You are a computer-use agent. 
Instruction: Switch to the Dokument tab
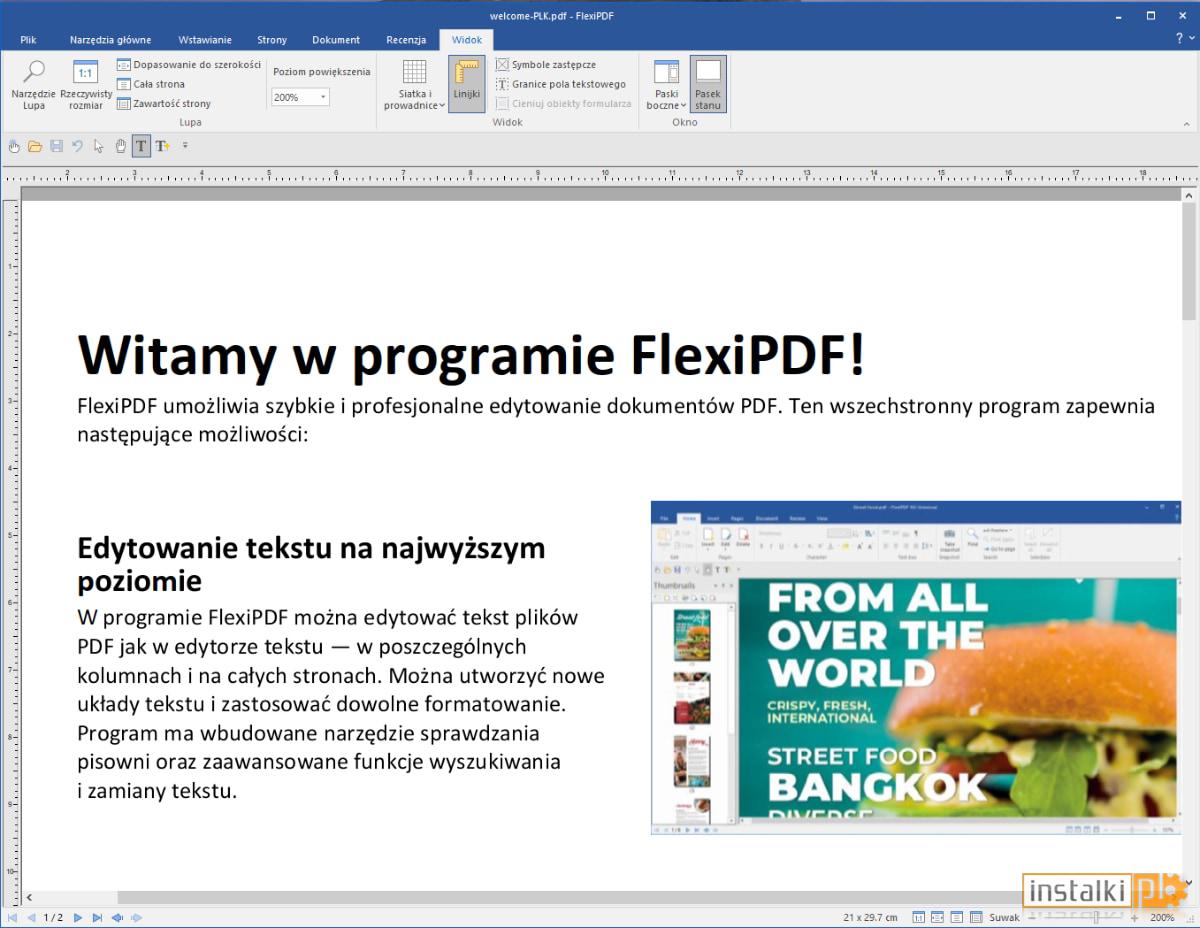coord(336,40)
